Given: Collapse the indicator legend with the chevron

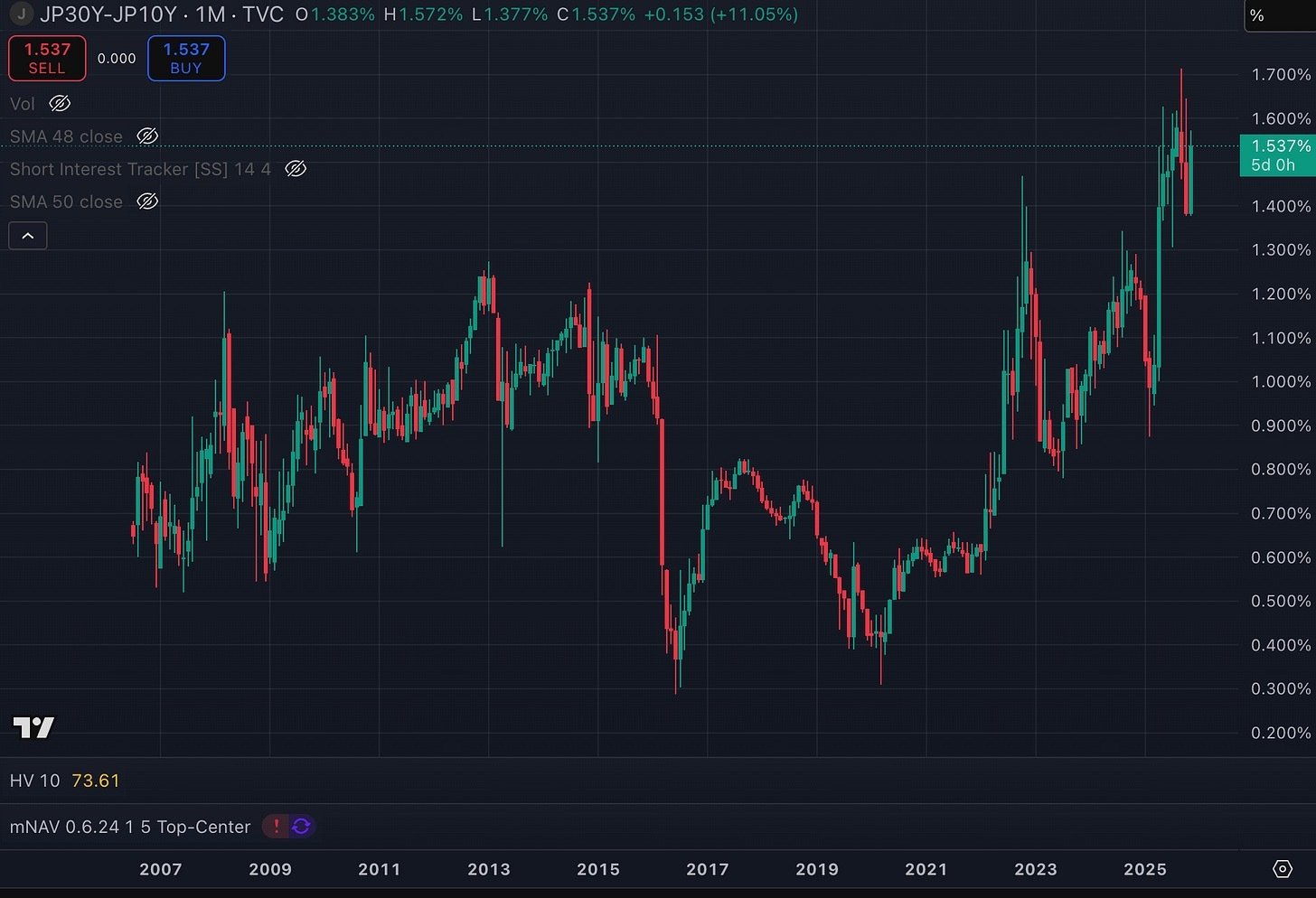Looking at the screenshot, I should (27, 235).
